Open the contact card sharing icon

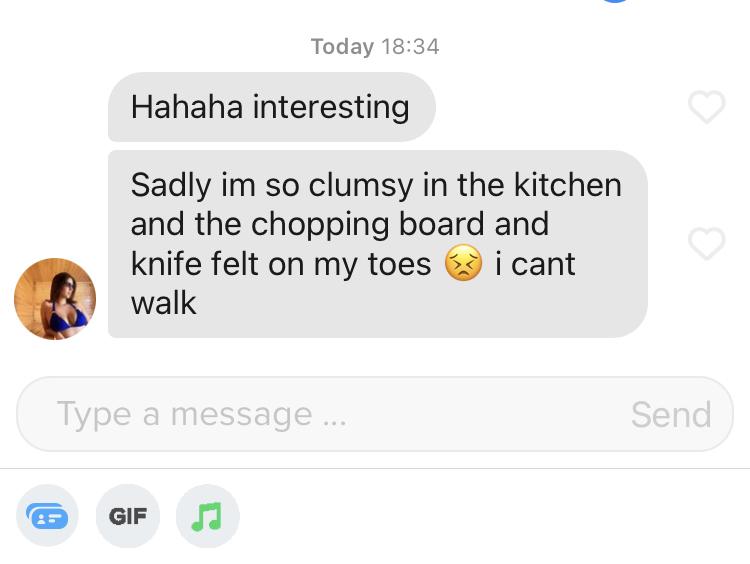(47, 516)
